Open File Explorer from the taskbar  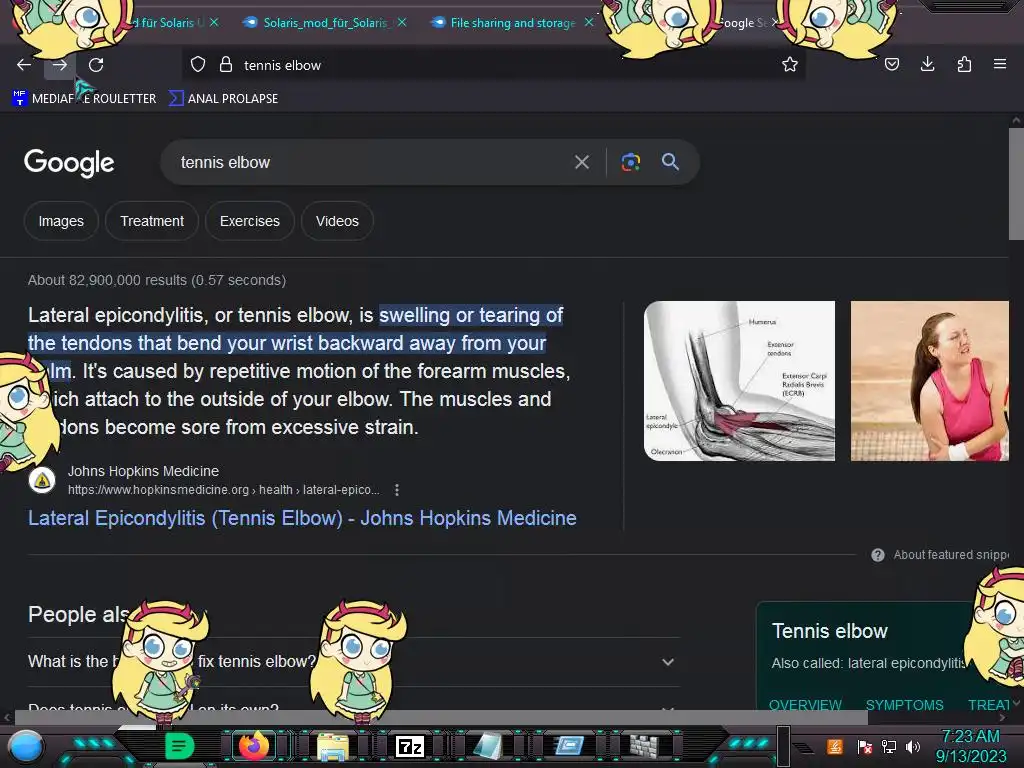[333, 746]
